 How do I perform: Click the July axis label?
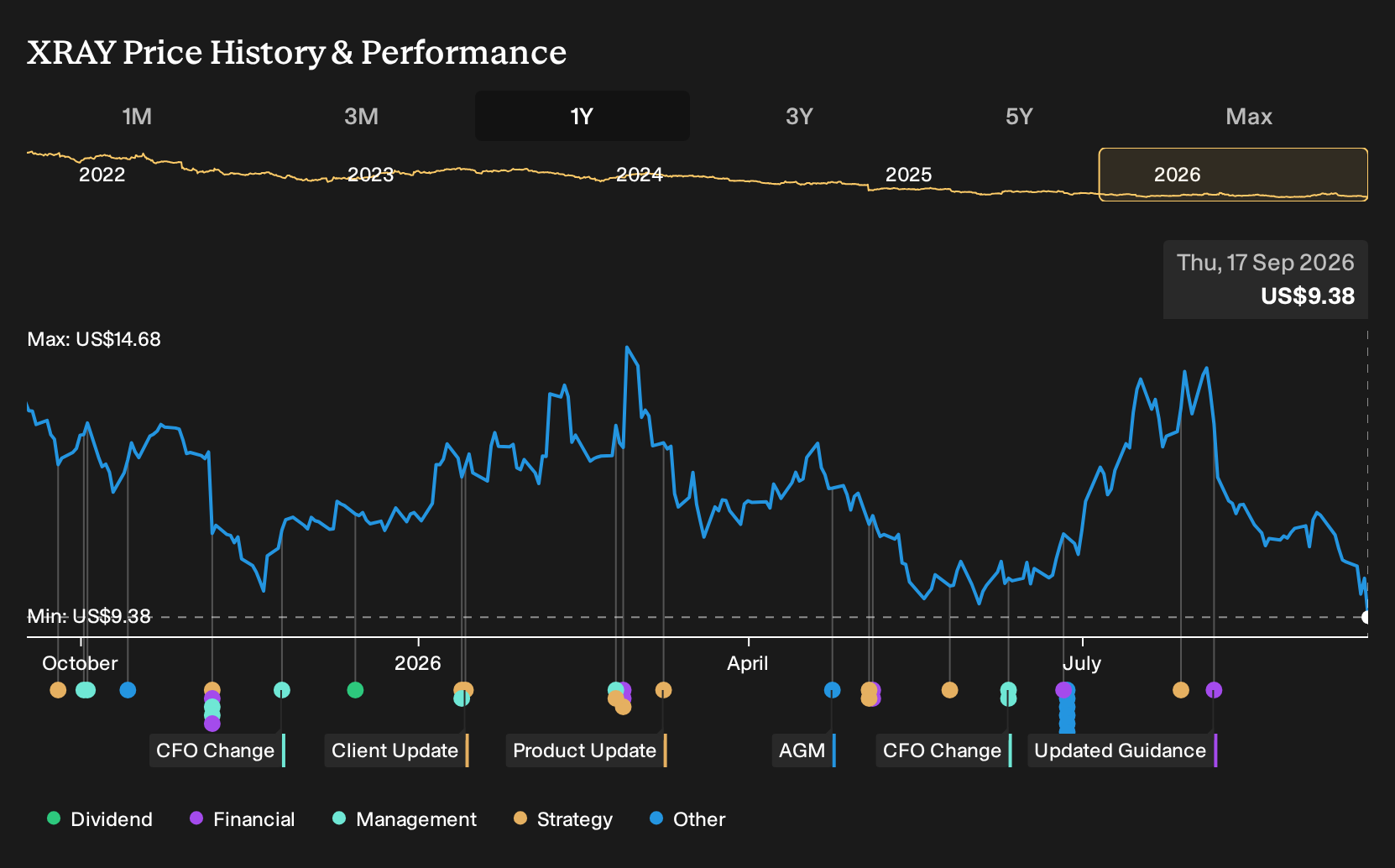1081,663
